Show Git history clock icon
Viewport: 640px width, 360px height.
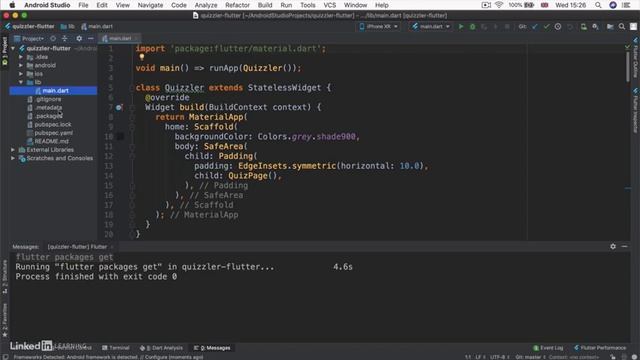558,27
